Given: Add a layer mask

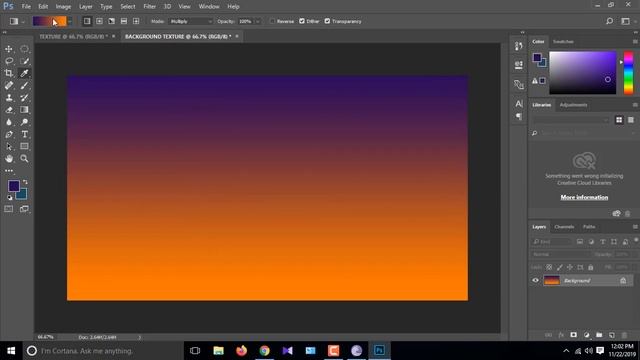Looking at the screenshot, I should tap(573, 335).
